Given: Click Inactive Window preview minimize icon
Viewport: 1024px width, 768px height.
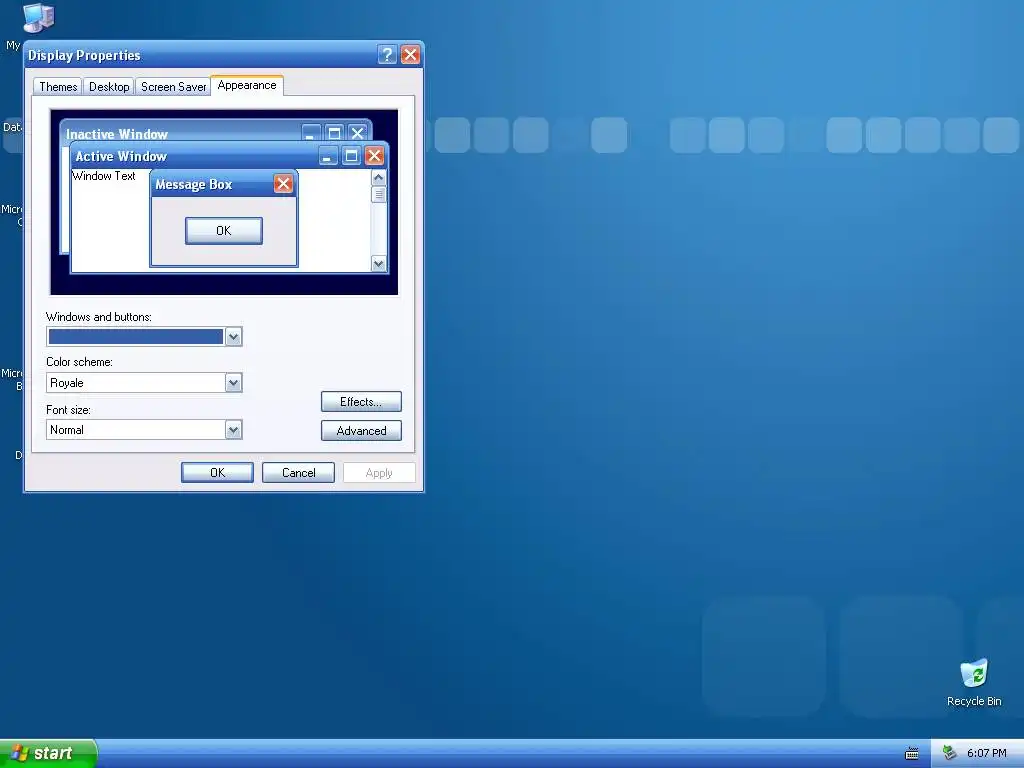Looking at the screenshot, I should pos(311,134).
